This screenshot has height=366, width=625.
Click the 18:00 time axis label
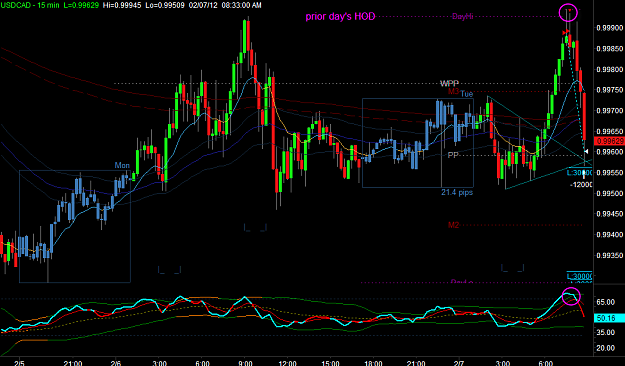coord(373,363)
